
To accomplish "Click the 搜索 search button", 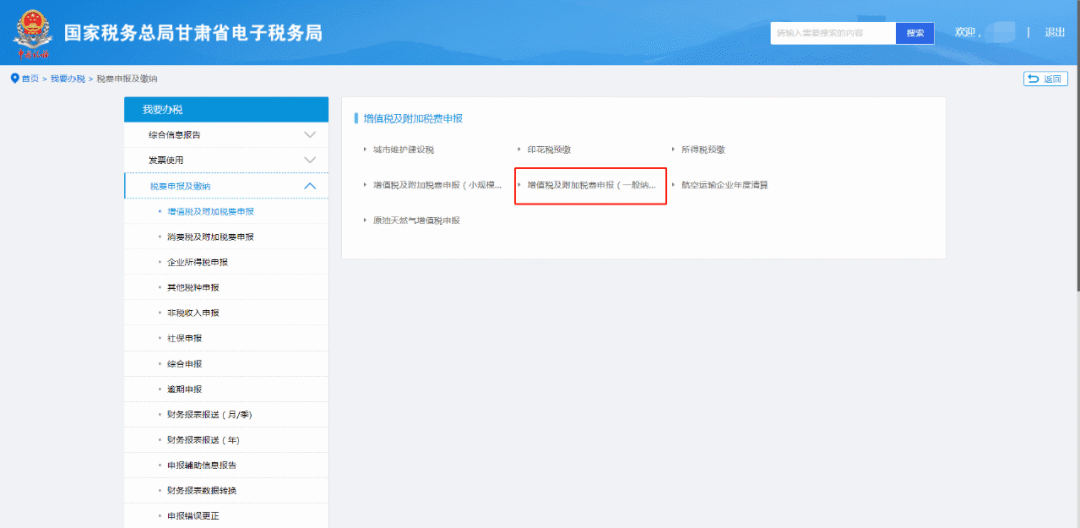I will coord(915,33).
